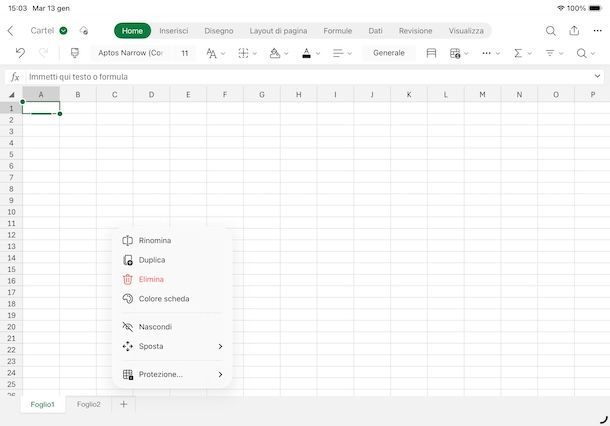Tap the back arrow to leave workbook
Viewport: 610px width, 426px height.
(x=11, y=31)
